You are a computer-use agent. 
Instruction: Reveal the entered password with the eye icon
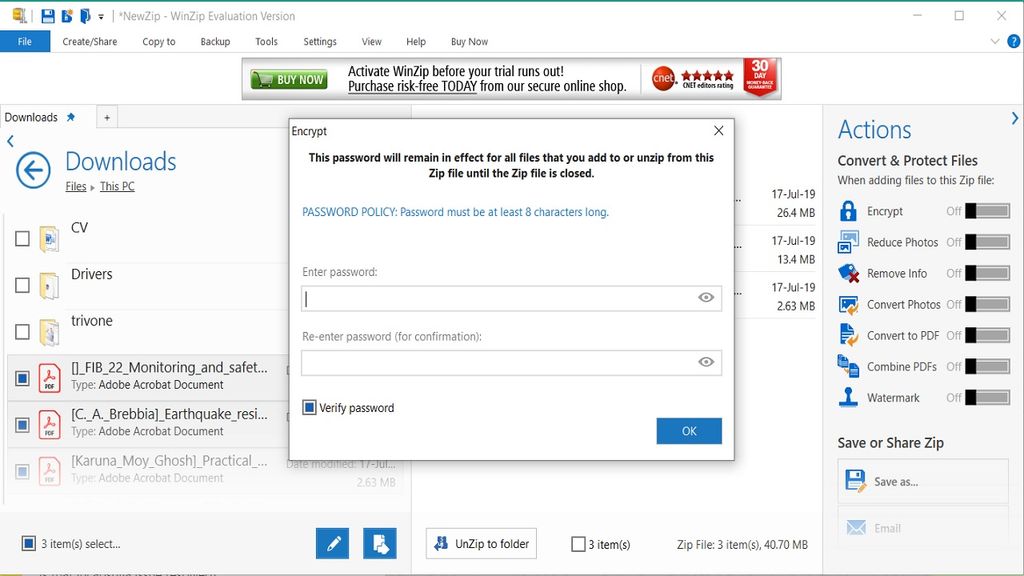coord(706,298)
